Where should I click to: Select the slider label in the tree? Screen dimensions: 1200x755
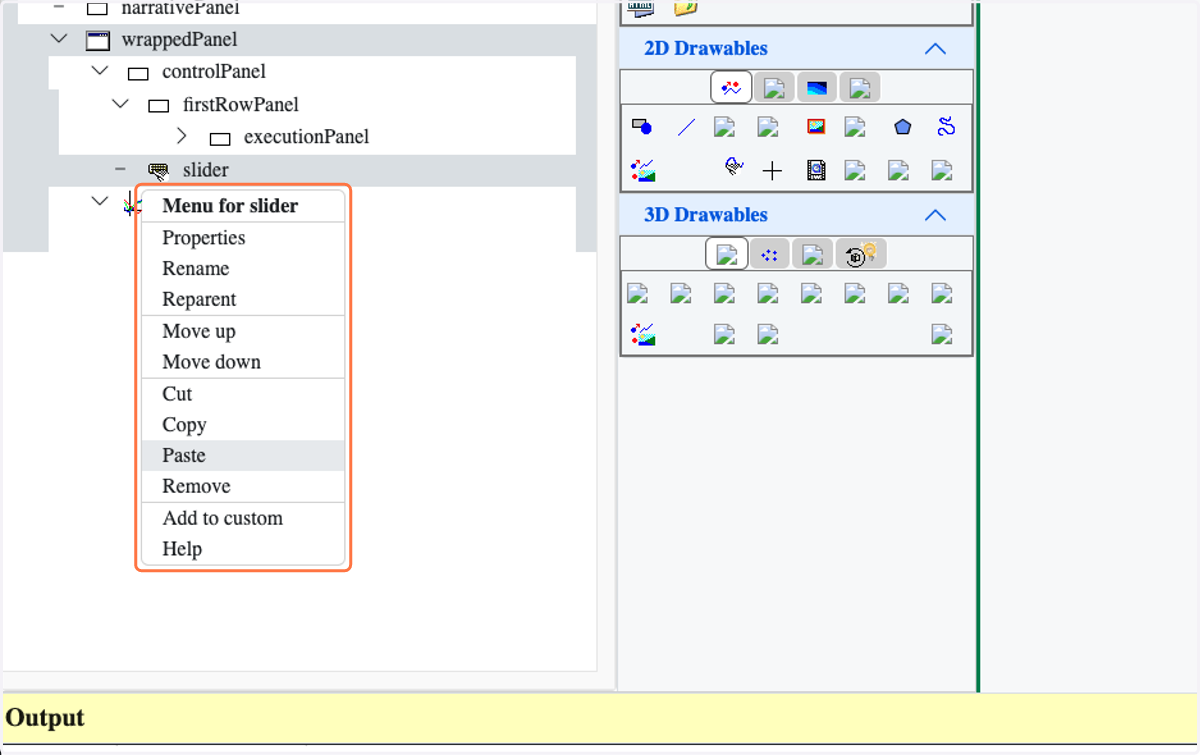point(206,170)
